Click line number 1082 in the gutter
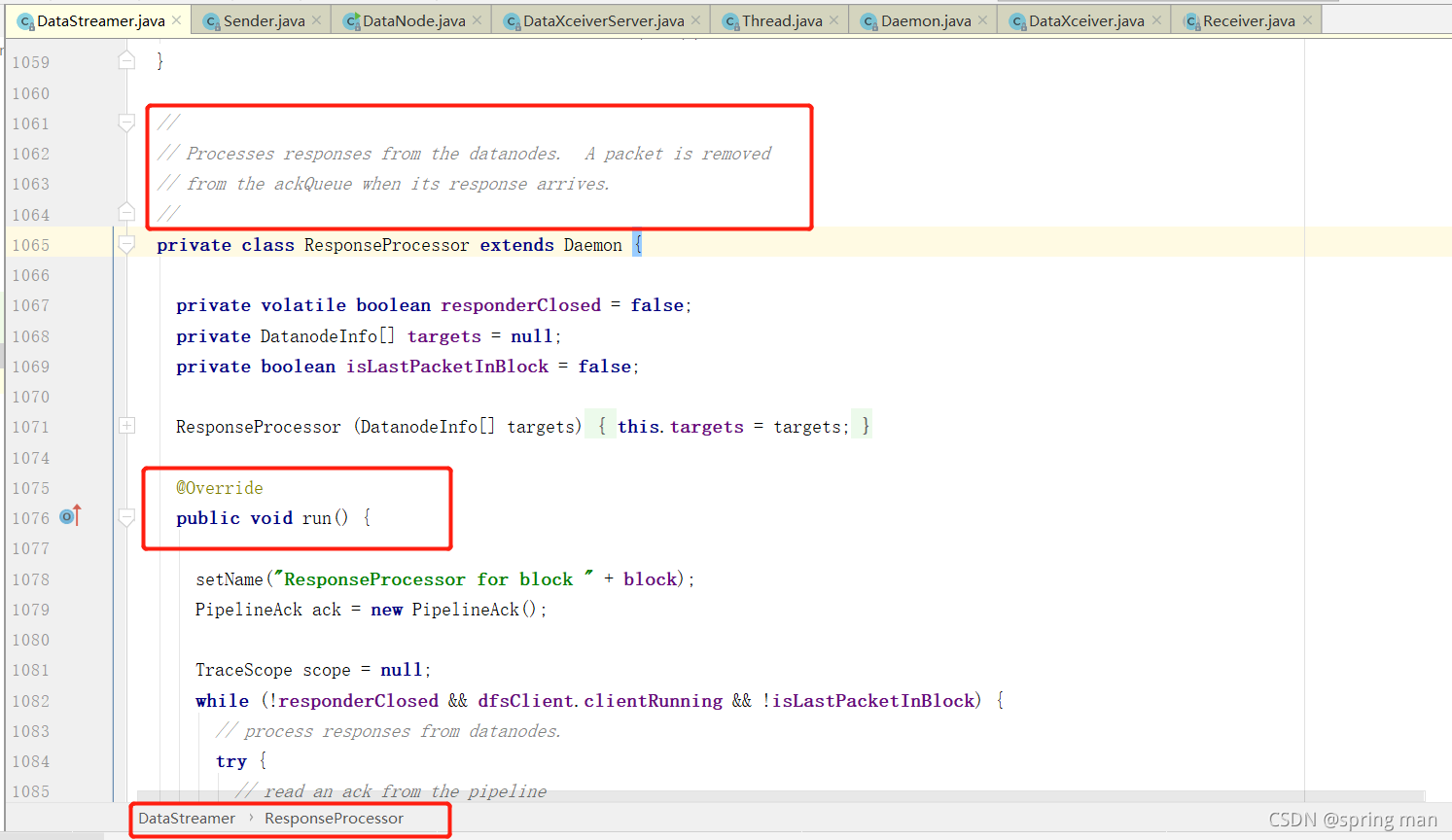This screenshot has height=840, width=1452. [x=30, y=701]
